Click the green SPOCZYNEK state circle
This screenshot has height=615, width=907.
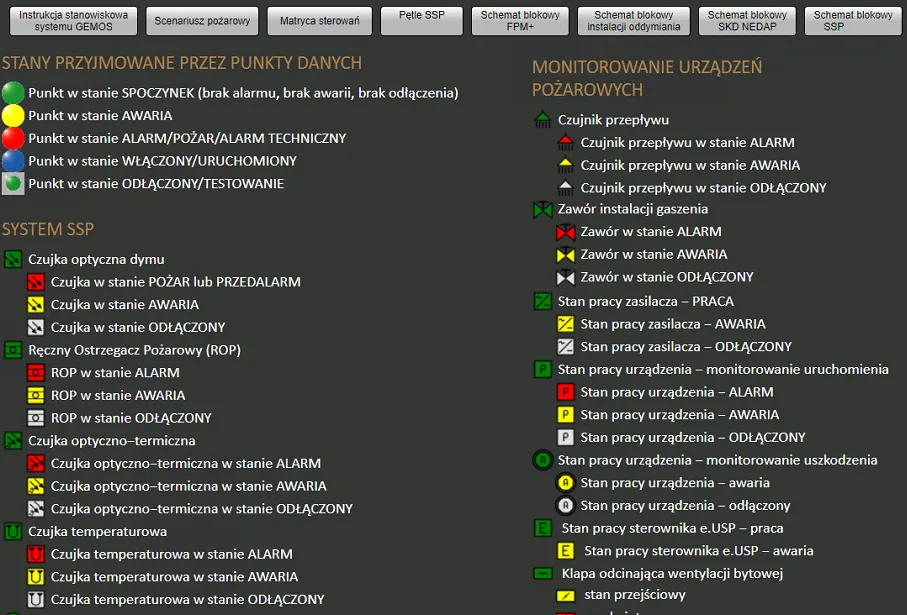[10, 93]
